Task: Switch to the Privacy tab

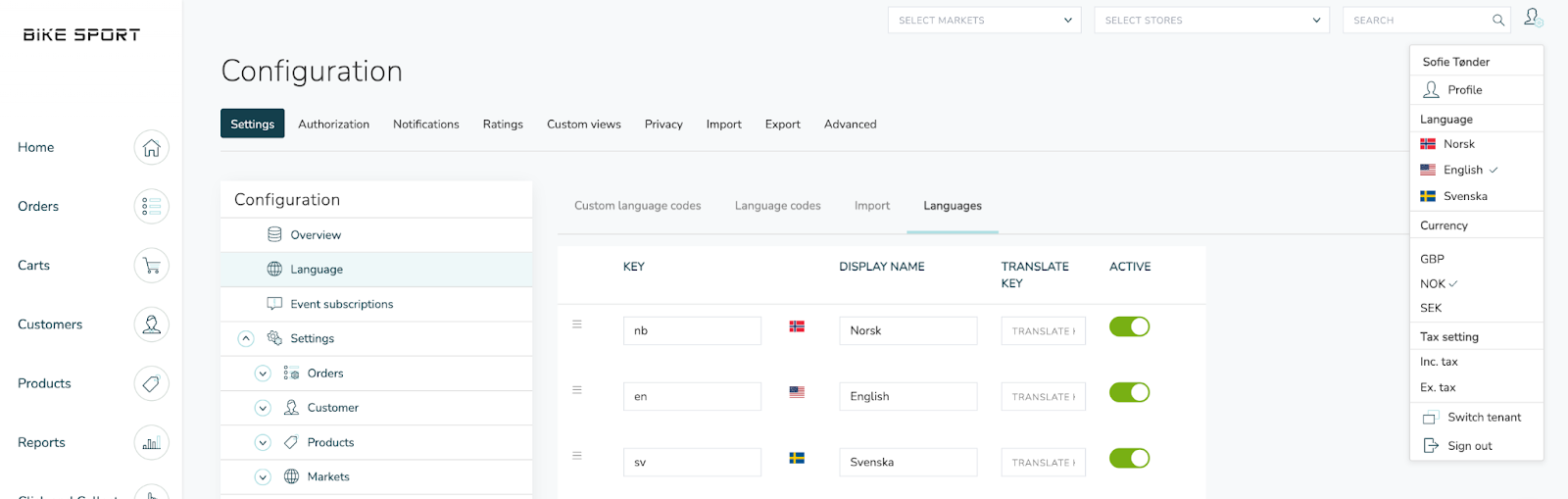Action: [663, 125]
